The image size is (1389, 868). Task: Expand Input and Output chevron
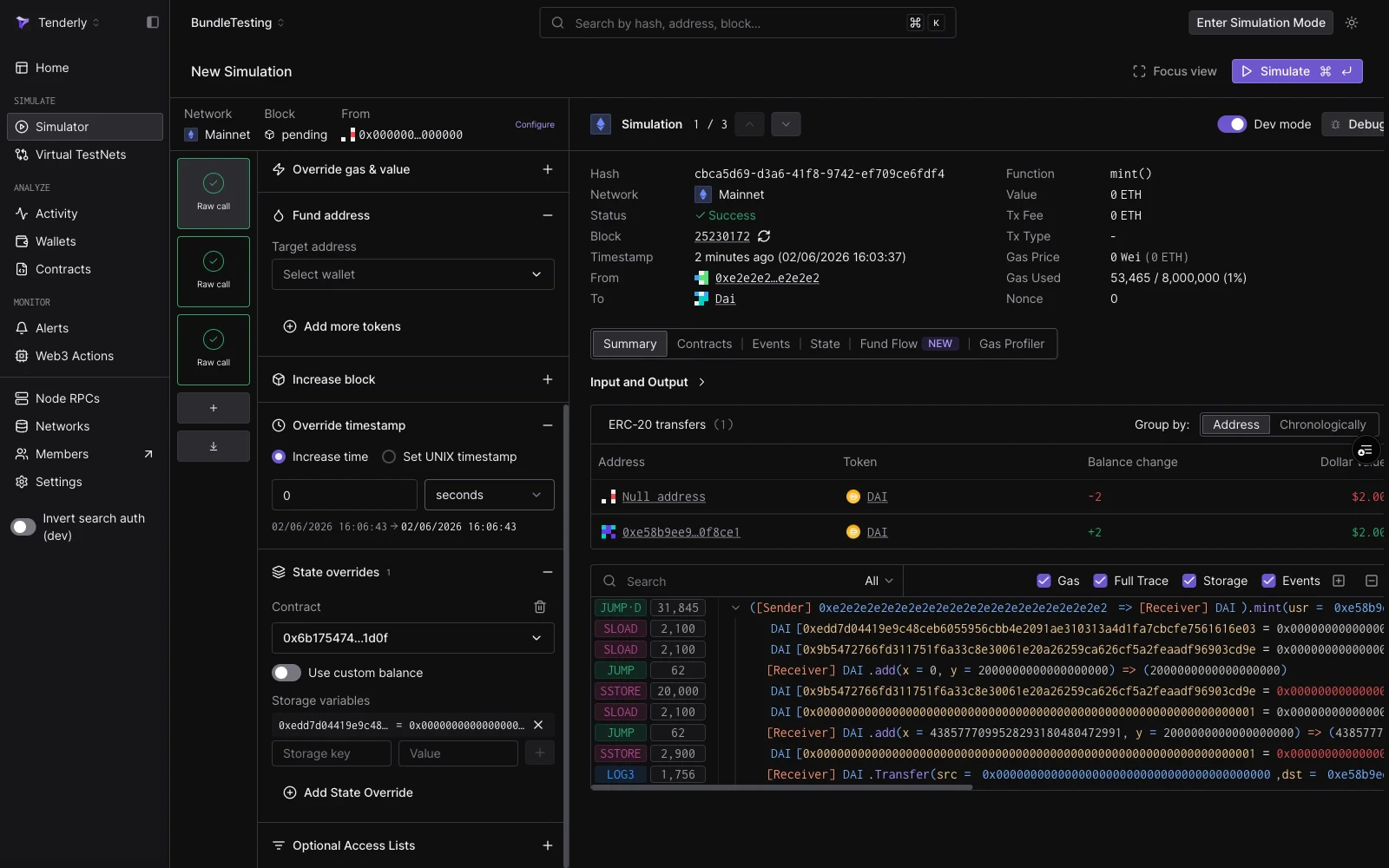coord(701,382)
